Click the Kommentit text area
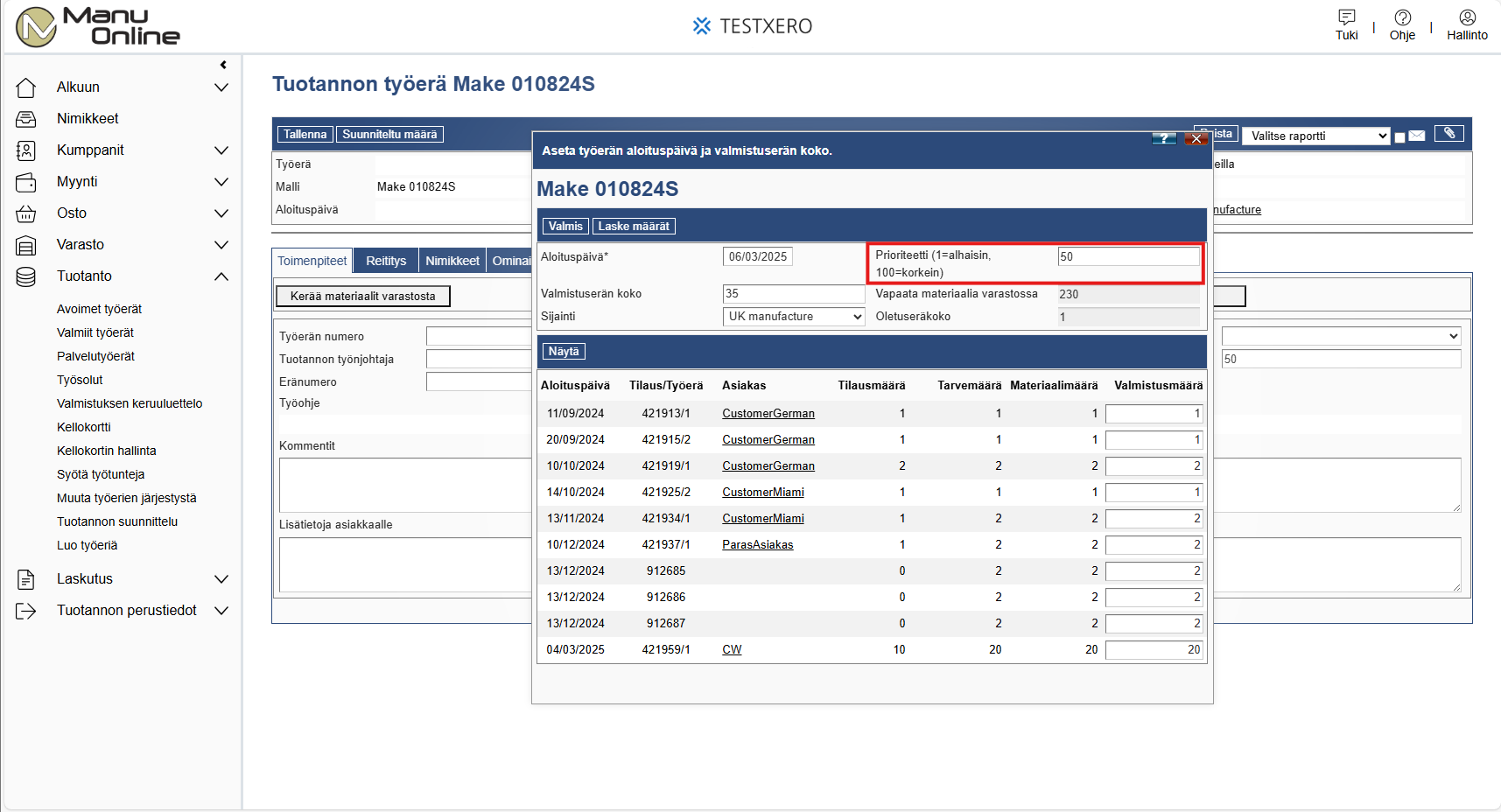The height and width of the screenshot is (812, 1501). [x=405, y=485]
